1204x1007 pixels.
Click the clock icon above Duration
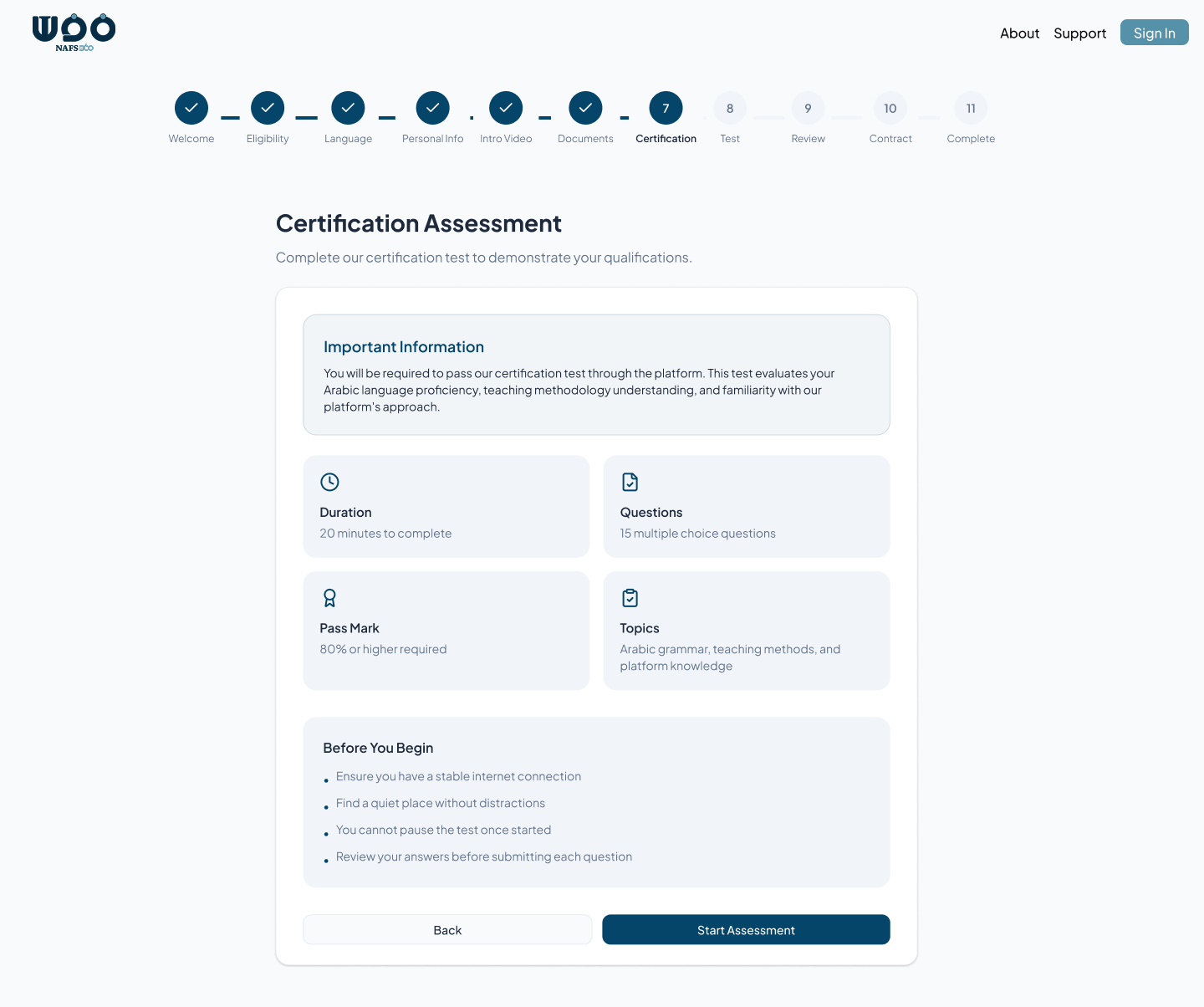[329, 482]
